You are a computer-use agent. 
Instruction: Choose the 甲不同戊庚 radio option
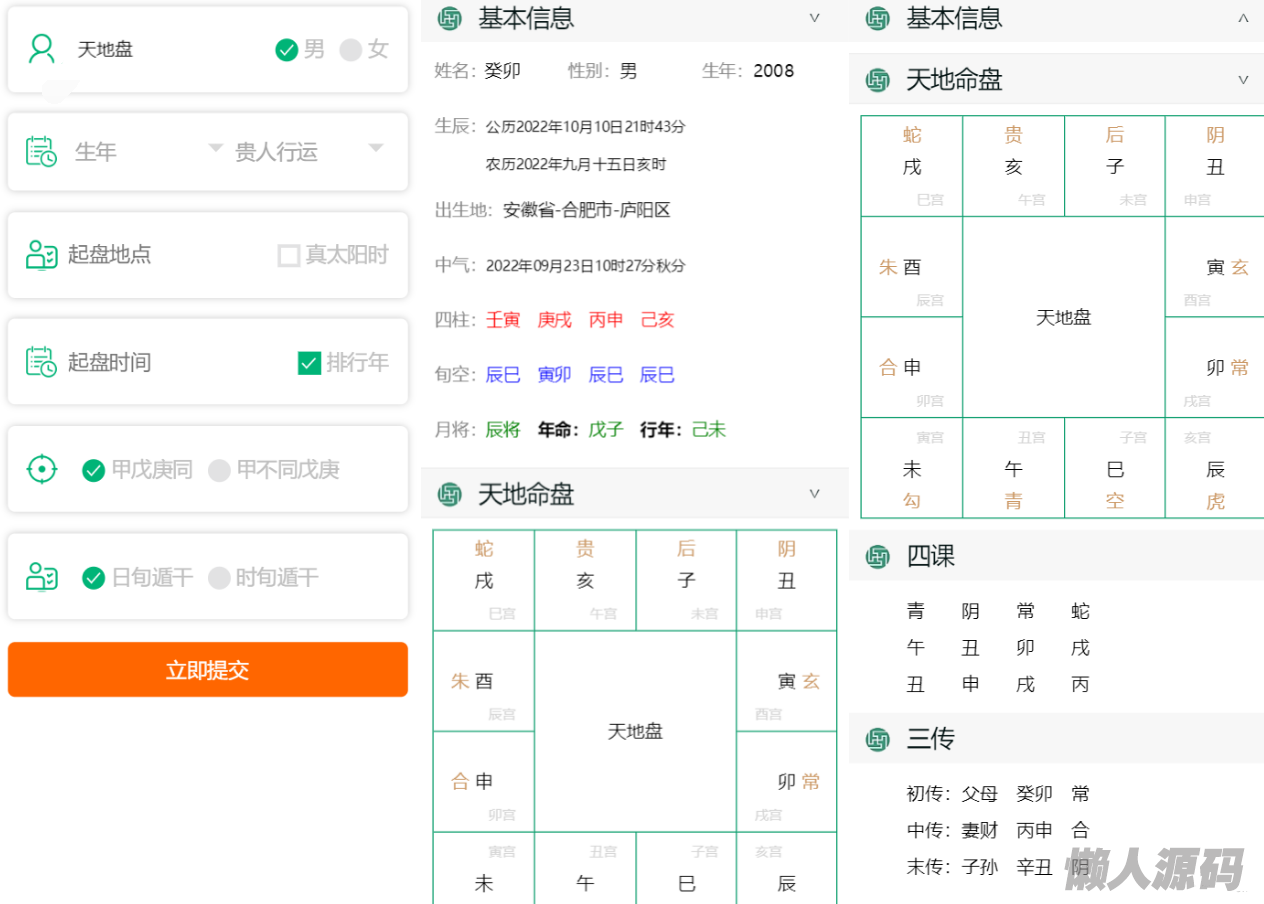[x=219, y=470]
